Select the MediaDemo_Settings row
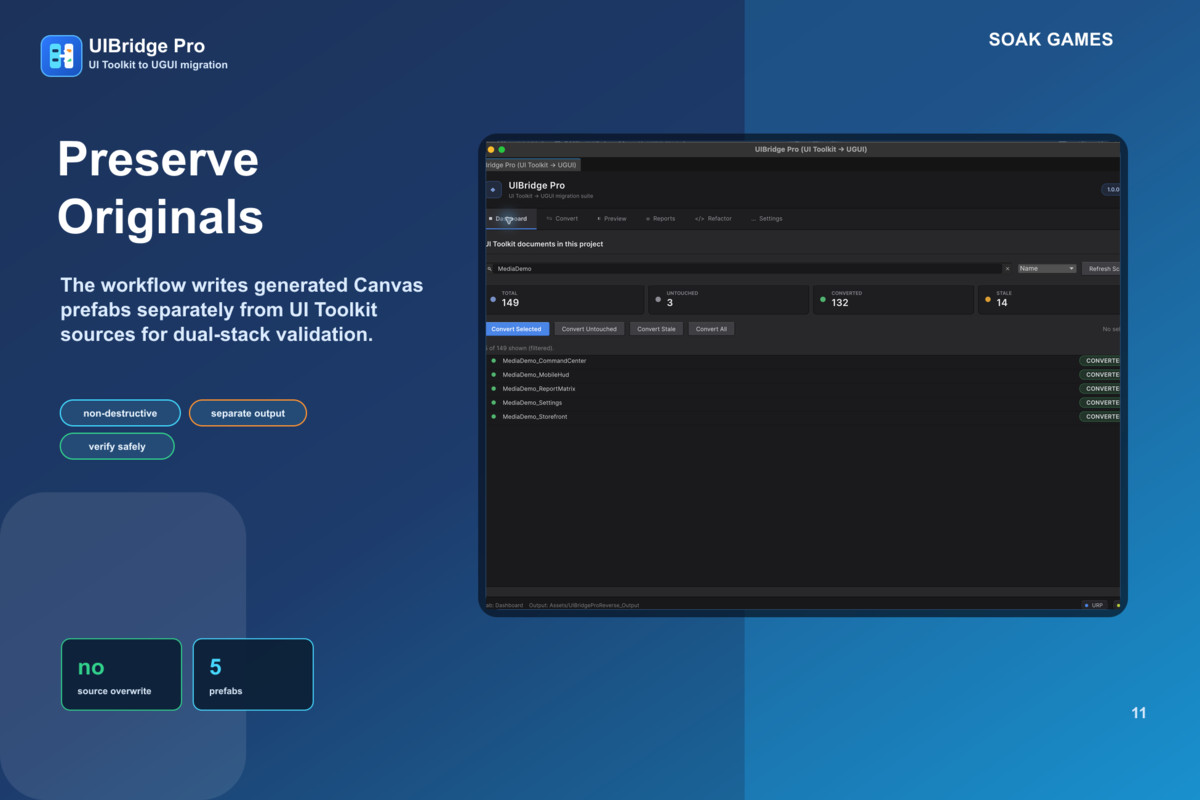This screenshot has width=1200, height=800. (x=803, y=403)
